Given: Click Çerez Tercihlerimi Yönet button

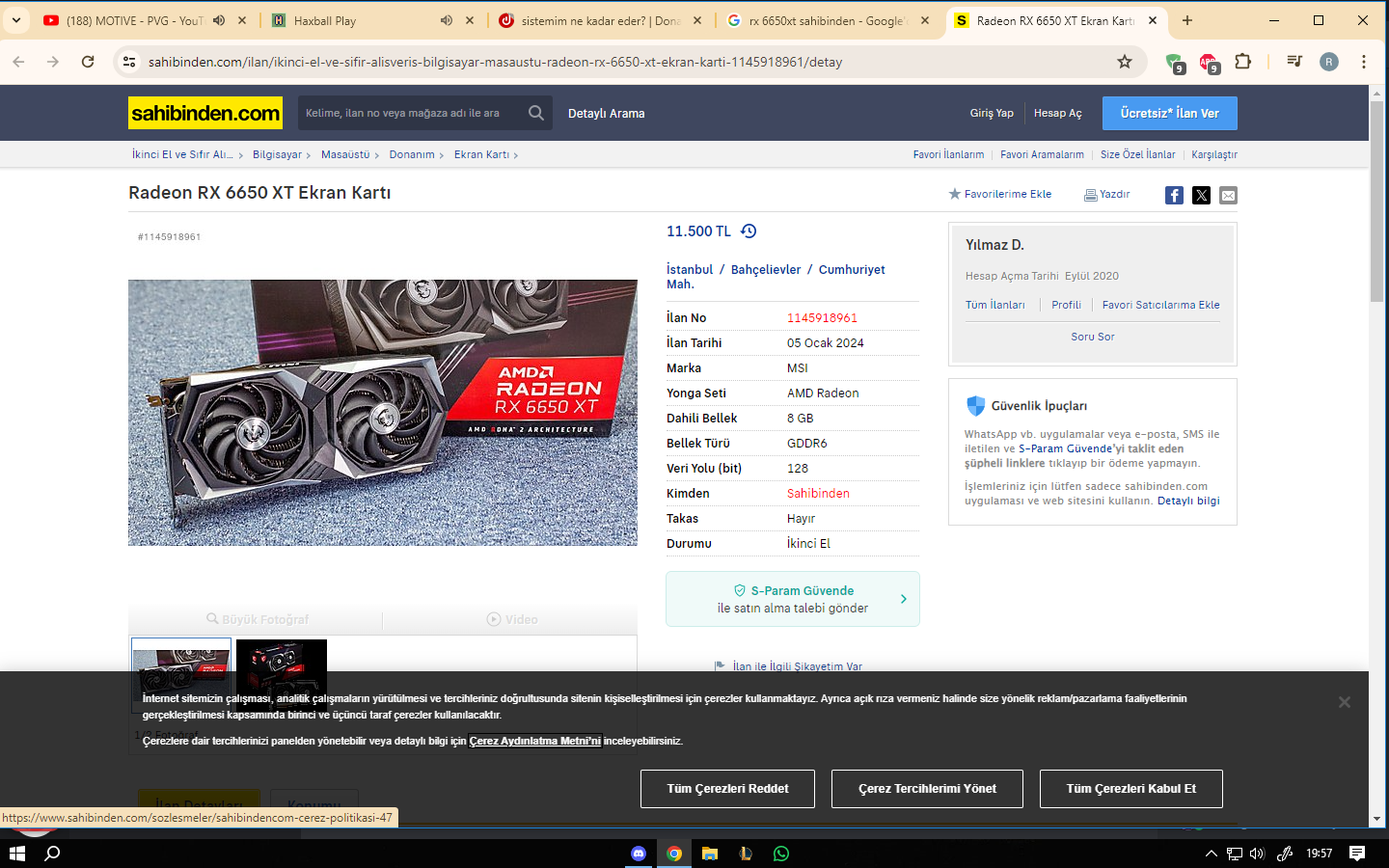Looking at the screenshot, I should [927, 789].
